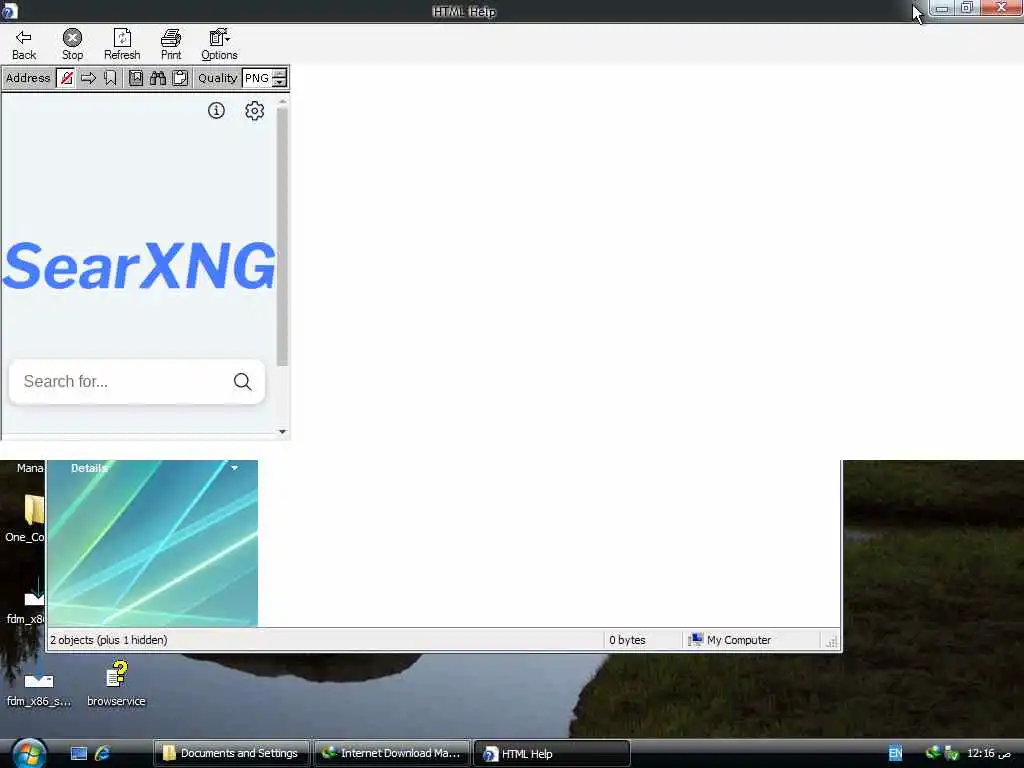Screen dimensions: 1024x768
Task: Click the crossed-out lock icon next to Address
Action: 66,78
